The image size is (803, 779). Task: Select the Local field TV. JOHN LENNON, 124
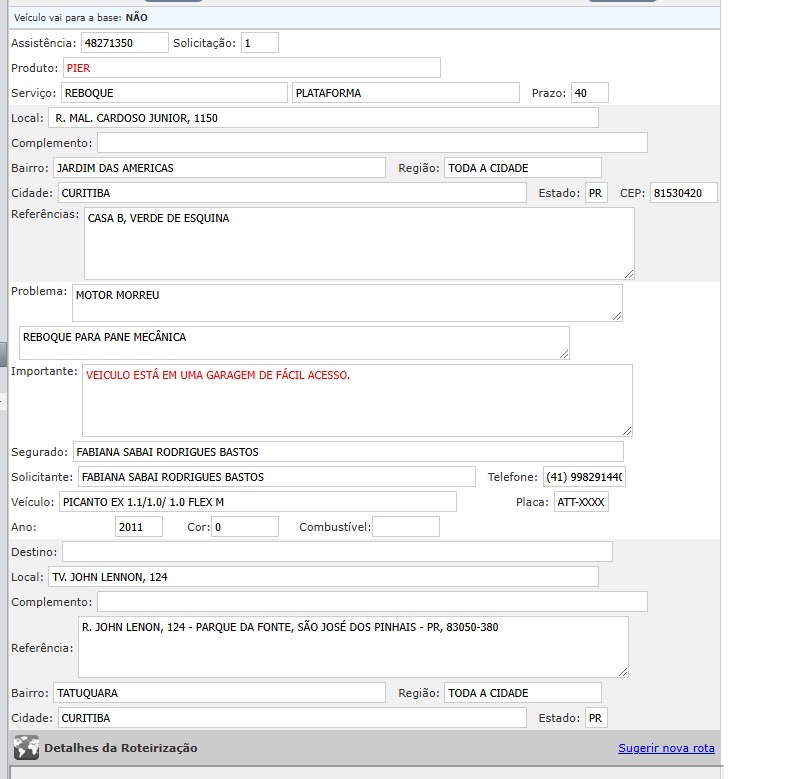[x=323, y=577]
